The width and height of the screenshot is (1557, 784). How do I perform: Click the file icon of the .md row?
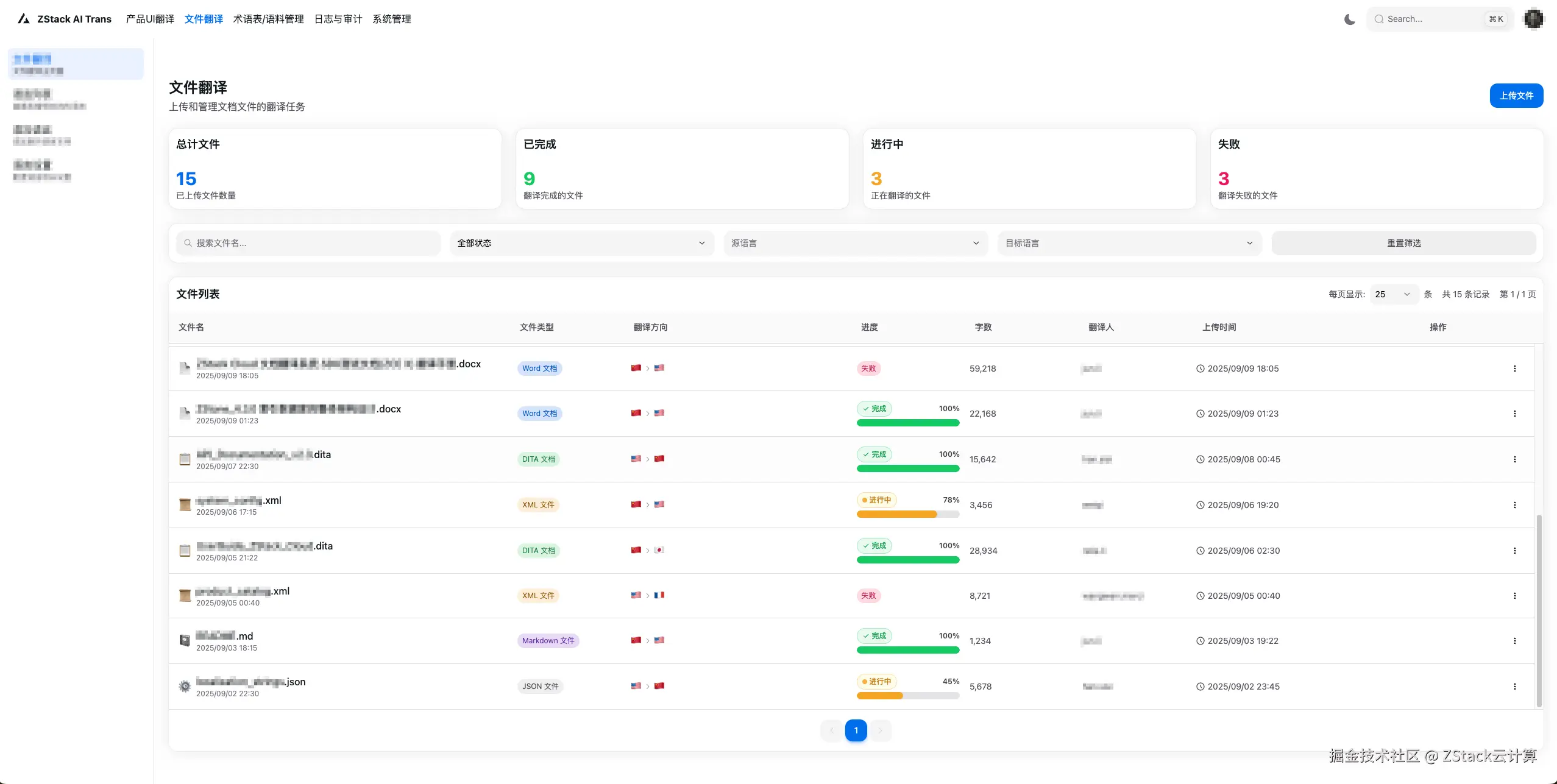(185, 641)
